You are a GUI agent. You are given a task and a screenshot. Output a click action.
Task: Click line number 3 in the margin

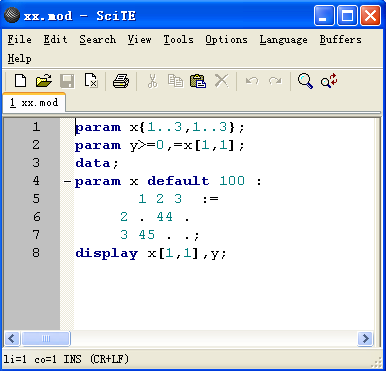36,163
